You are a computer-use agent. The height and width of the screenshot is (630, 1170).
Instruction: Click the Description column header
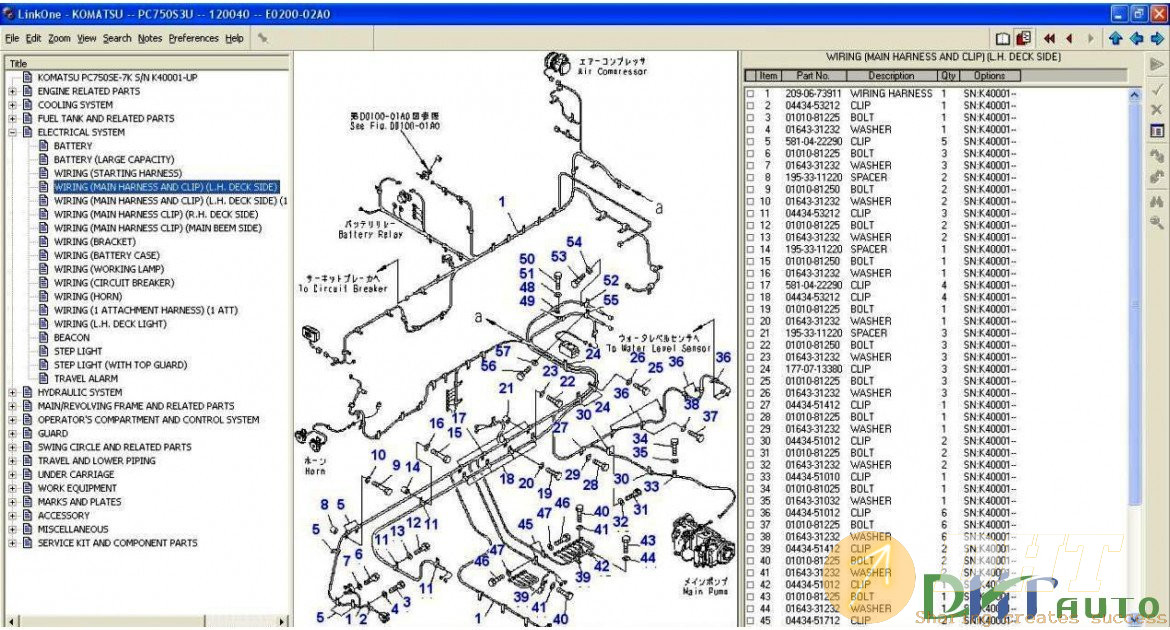point(890,76)
